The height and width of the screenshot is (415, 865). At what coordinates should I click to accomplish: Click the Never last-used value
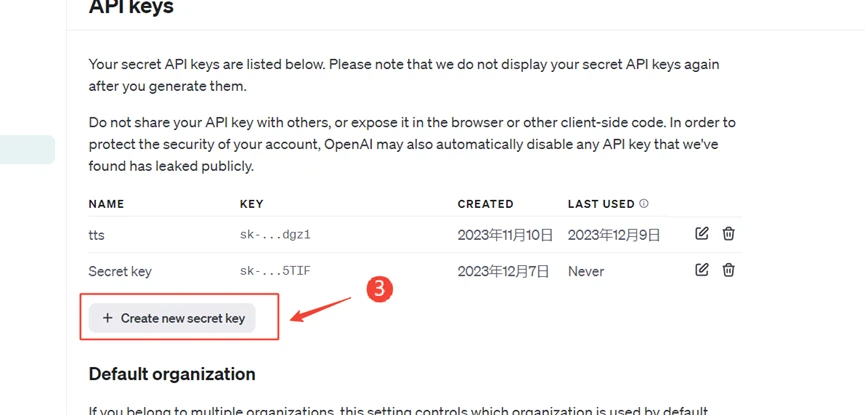click(586, 271)
